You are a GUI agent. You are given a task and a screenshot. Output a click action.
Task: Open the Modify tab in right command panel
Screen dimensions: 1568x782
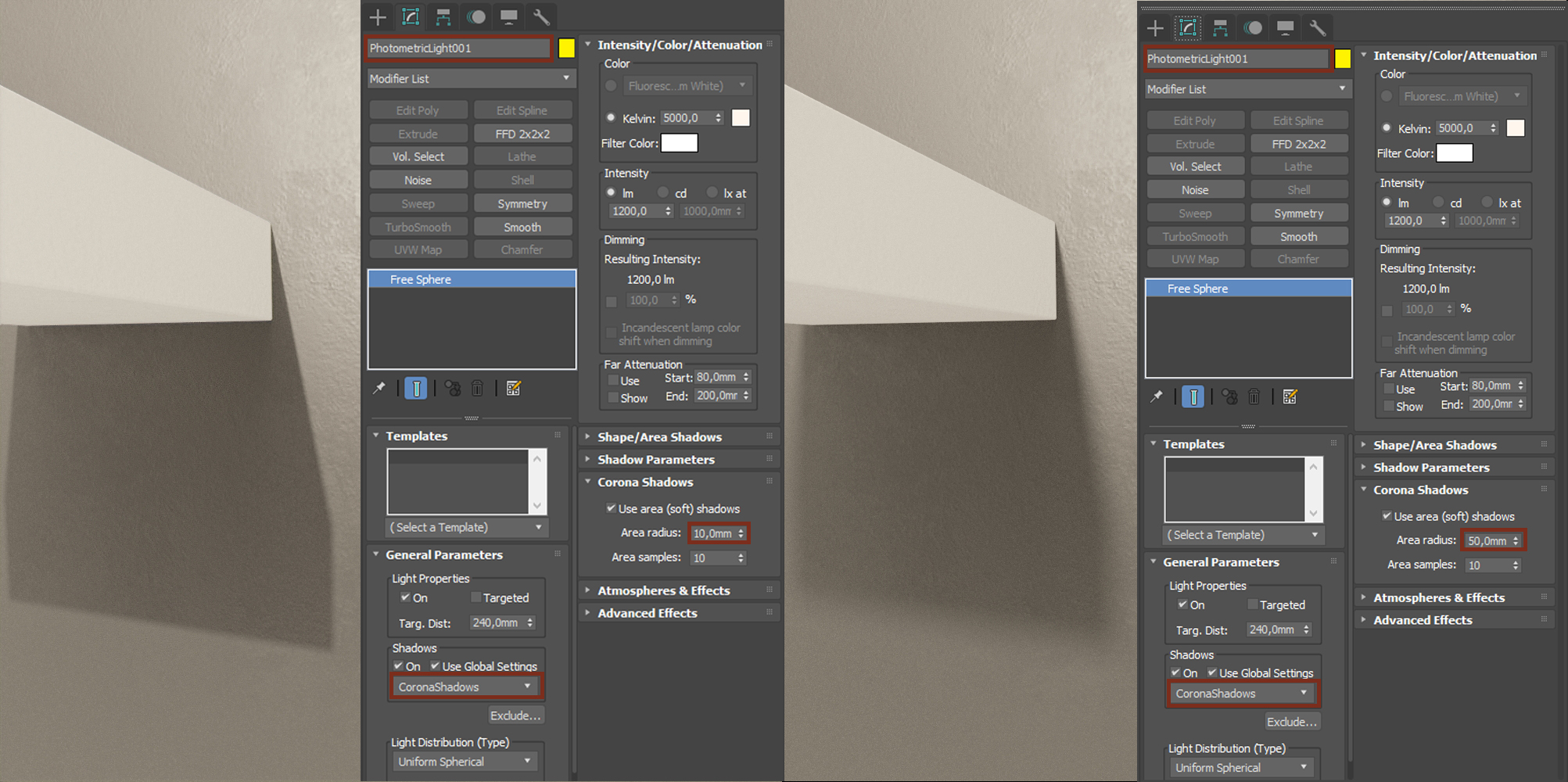click(x=1188, y=28)
